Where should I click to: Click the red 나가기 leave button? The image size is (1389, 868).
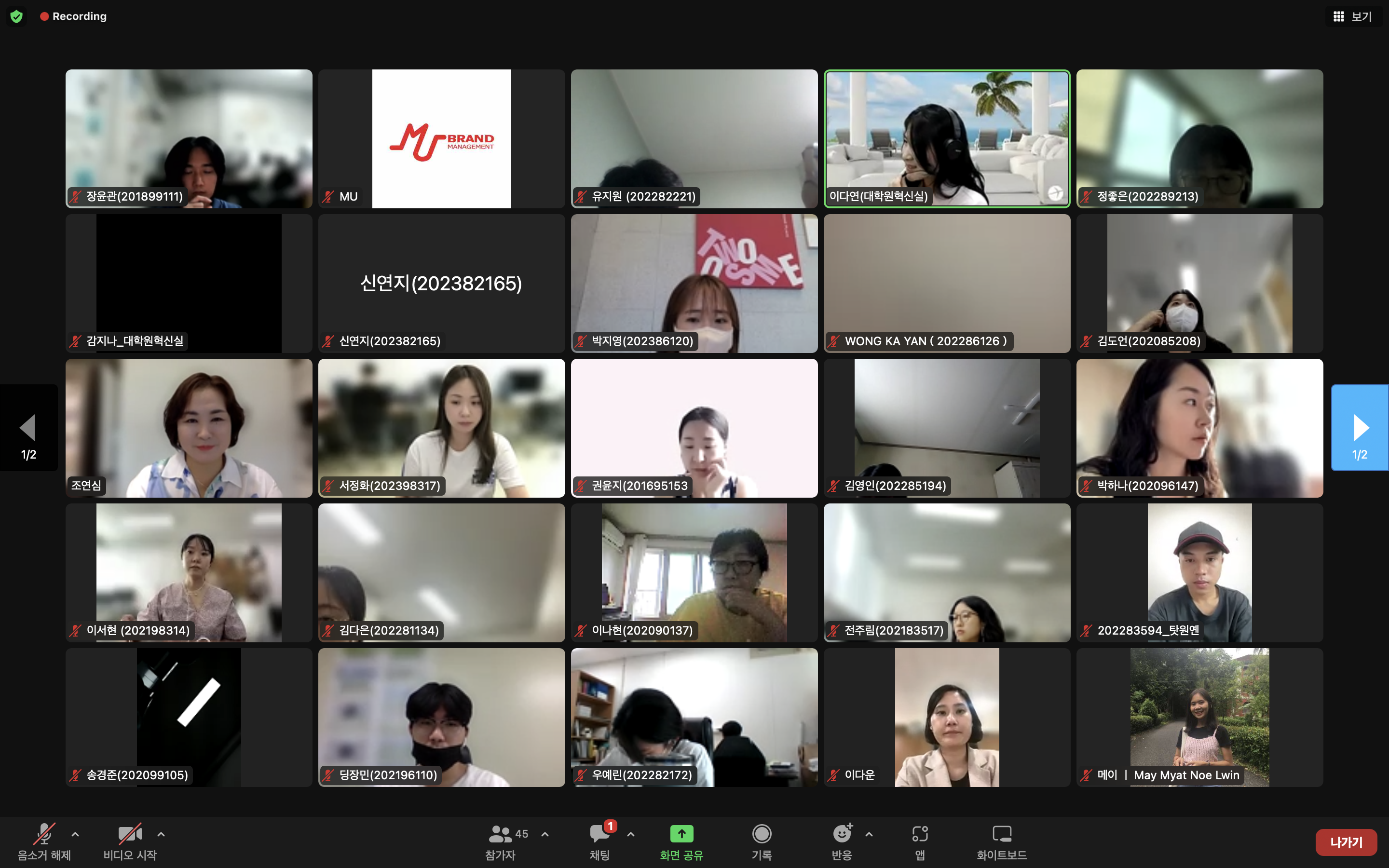pos(1346,842)
